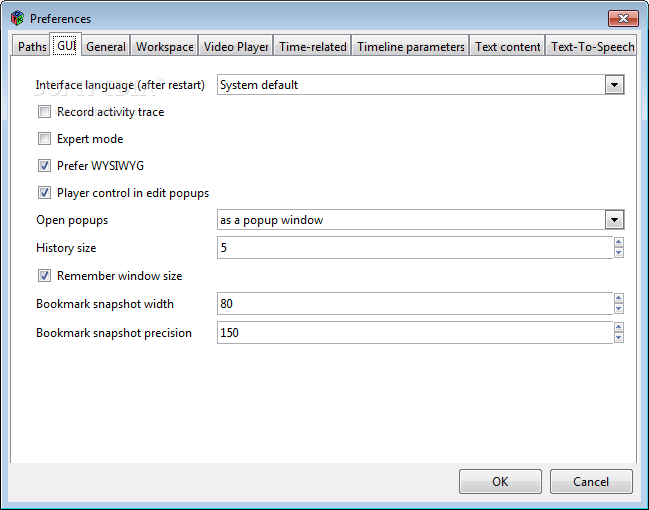This screenshot has width=649, height=510.
Task: Click the 'Open popups' label
Action: pos(72,220)
